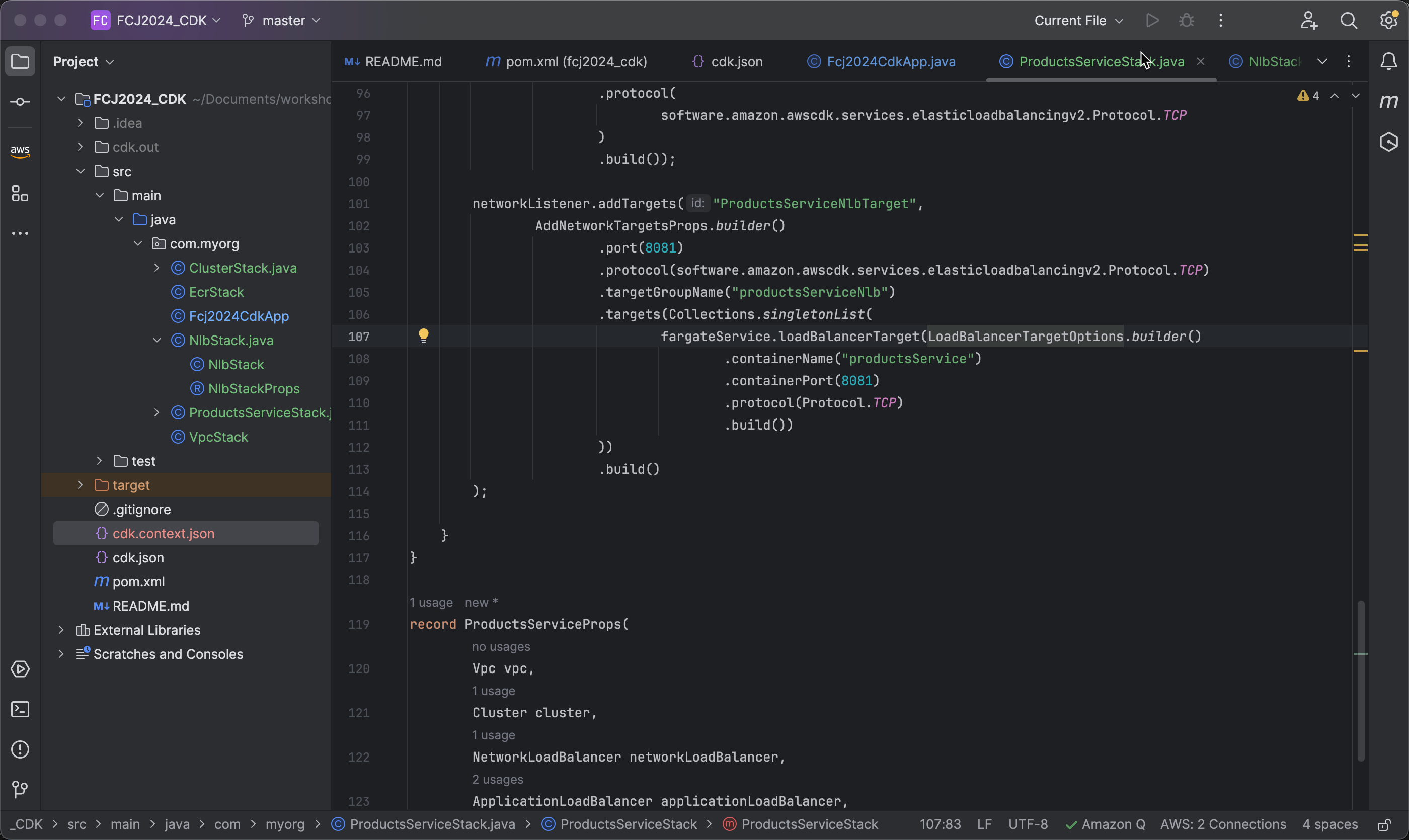The width and height of the screenshot is (1409, 840).
Task: Open Search Everywhere magnifier
Action: click(1349, 21)
